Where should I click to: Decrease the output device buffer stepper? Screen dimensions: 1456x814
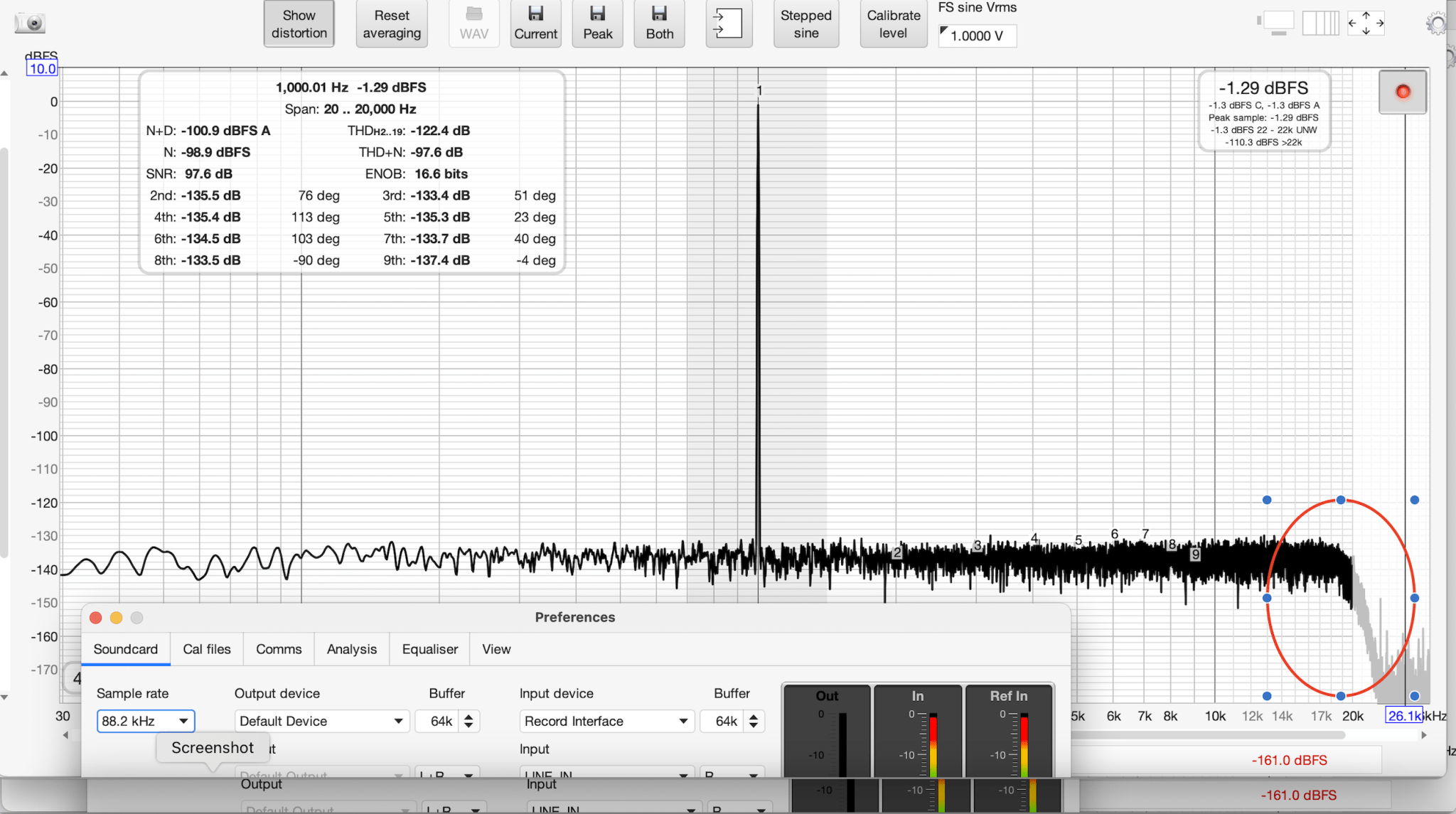point(469,726)
